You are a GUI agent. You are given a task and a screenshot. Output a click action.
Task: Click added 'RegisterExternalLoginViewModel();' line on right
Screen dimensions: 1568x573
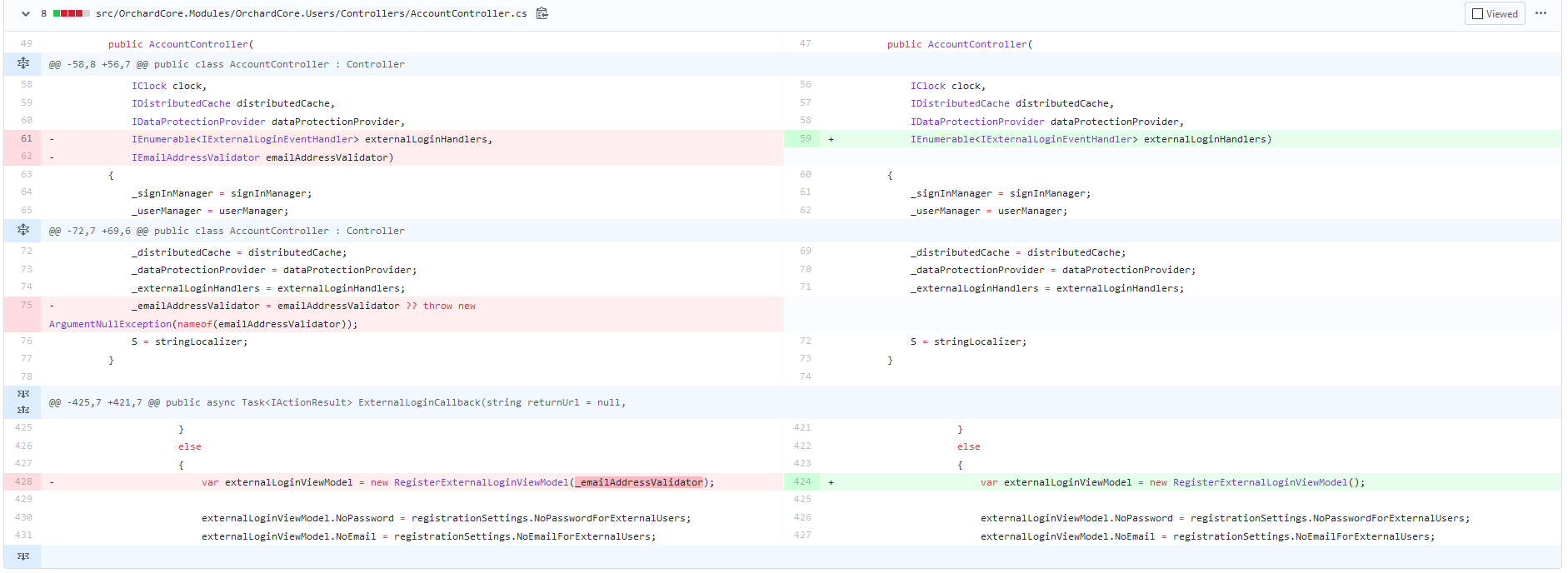coord(1268,482)
